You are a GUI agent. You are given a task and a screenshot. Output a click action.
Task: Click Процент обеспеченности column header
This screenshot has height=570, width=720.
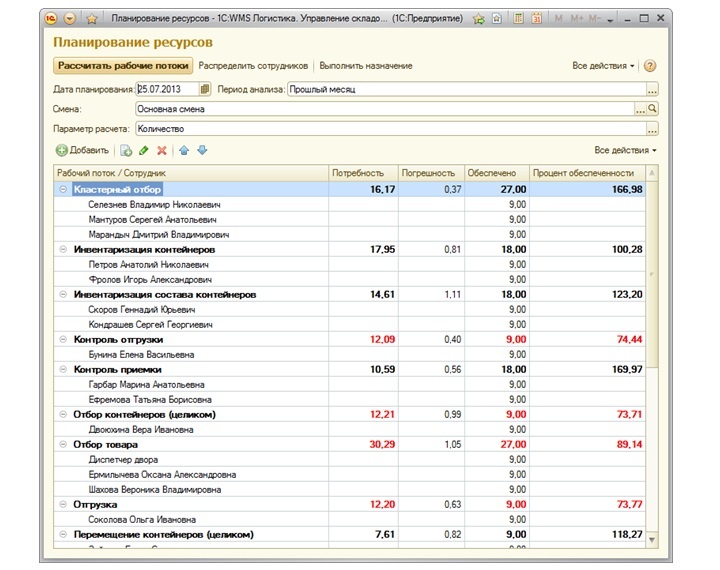click(587, 173)
